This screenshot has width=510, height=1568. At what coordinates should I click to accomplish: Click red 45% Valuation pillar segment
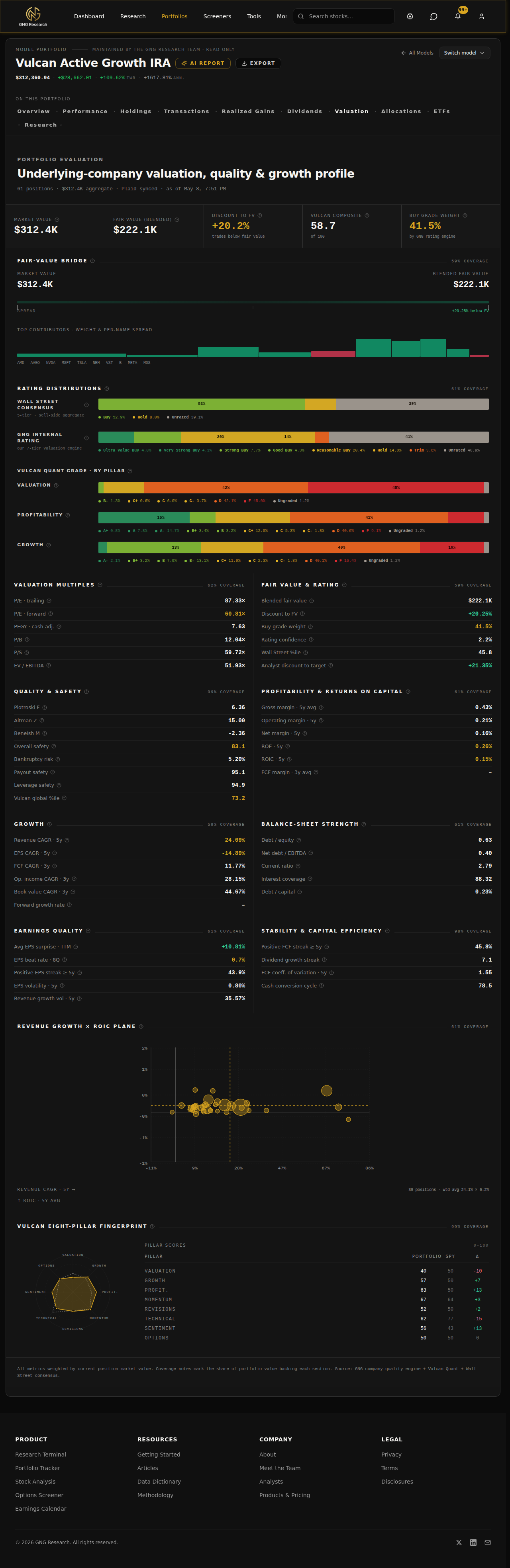tap(396, 488)
